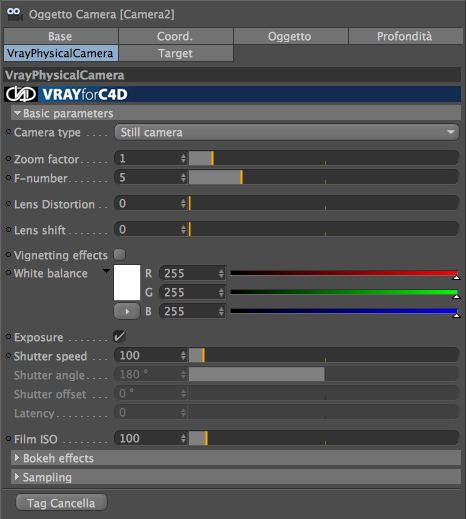Click the Lens shift slider track
The width and height of the screenshot is (466, 519).
coord(323,229)
